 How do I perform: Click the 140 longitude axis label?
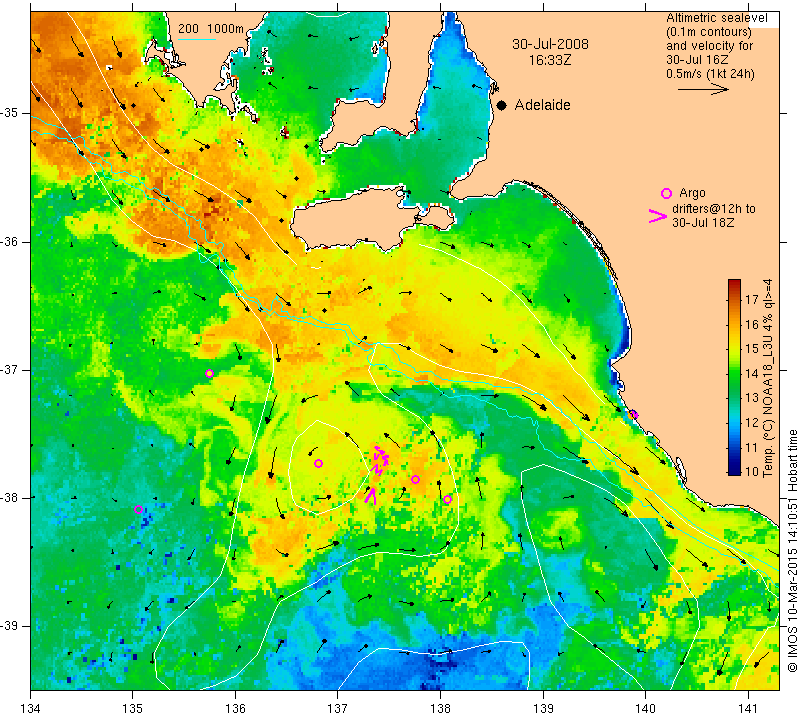pyautogui.click(x=645, y=709)
